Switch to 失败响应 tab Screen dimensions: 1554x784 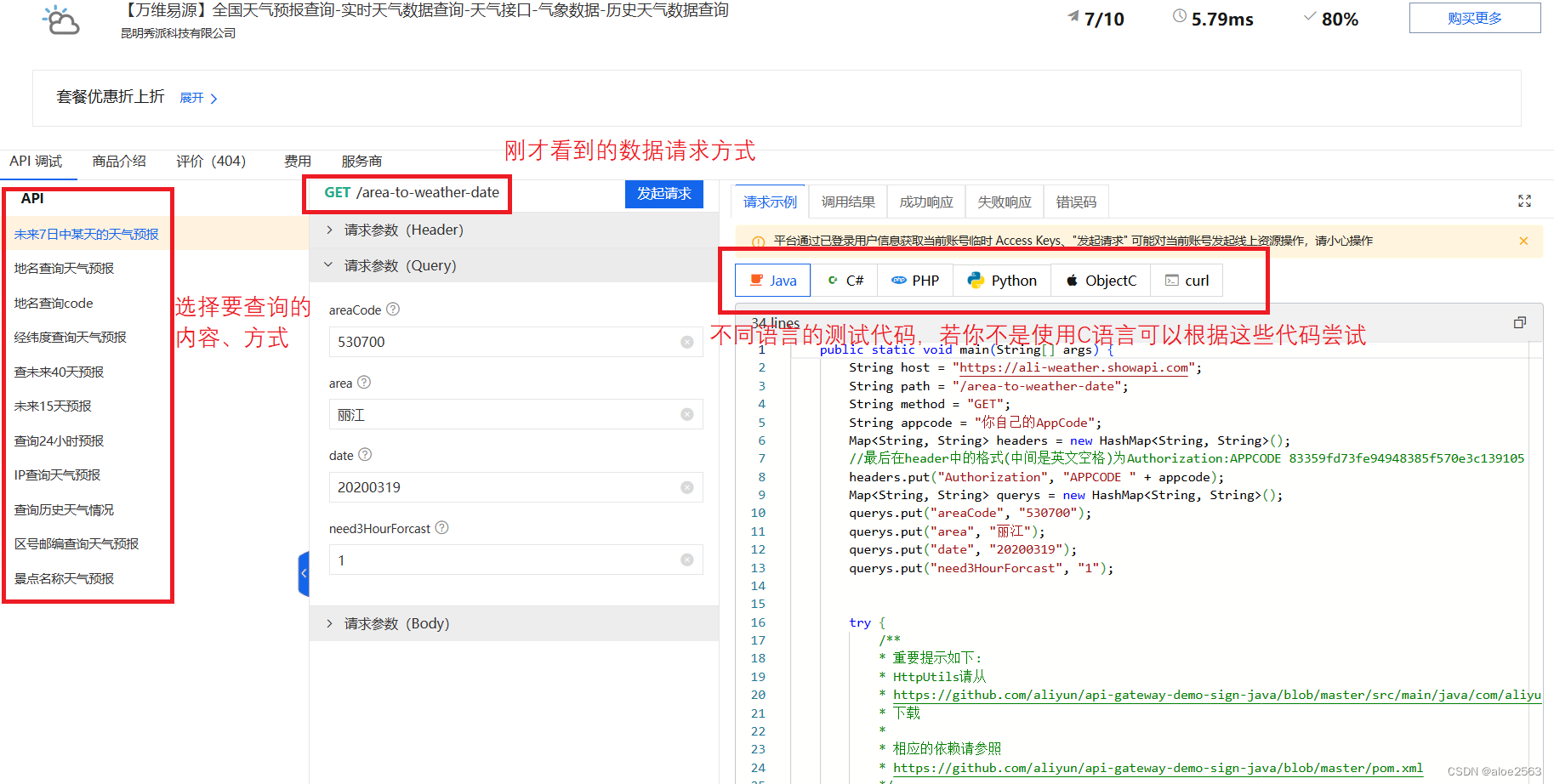pos(1005,202)
